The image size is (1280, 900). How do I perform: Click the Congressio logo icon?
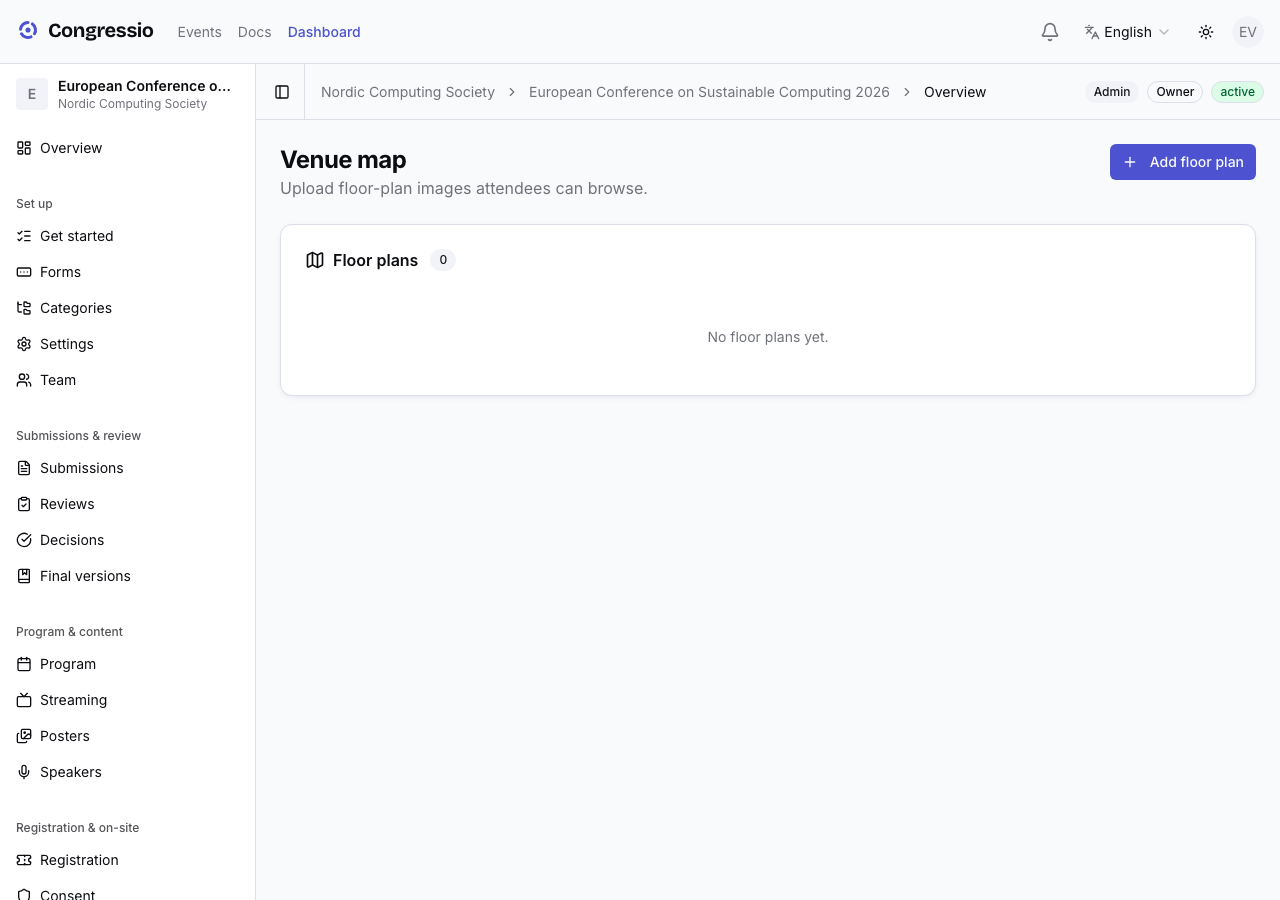(x=28, y=31)
